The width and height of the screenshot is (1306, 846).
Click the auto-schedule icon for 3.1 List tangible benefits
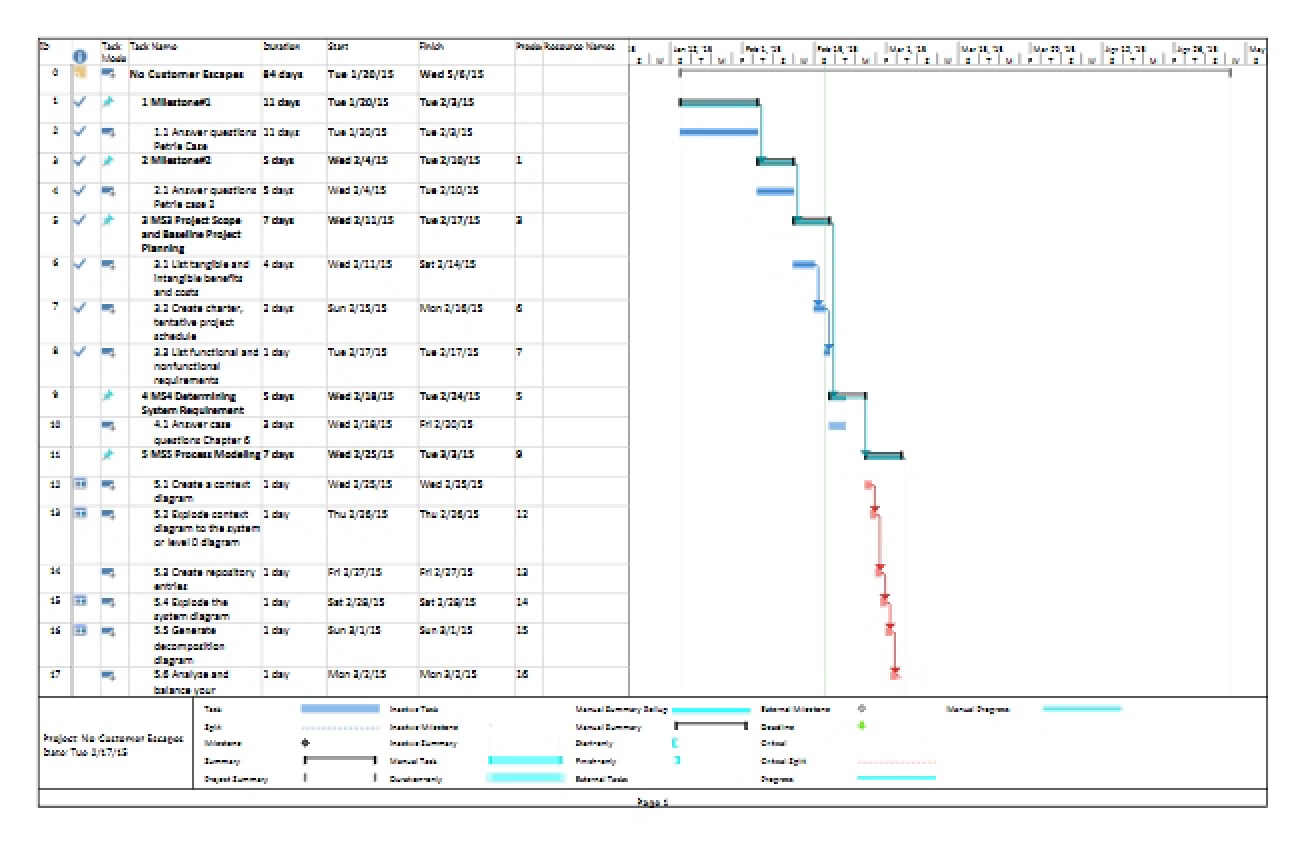point(108,264)
